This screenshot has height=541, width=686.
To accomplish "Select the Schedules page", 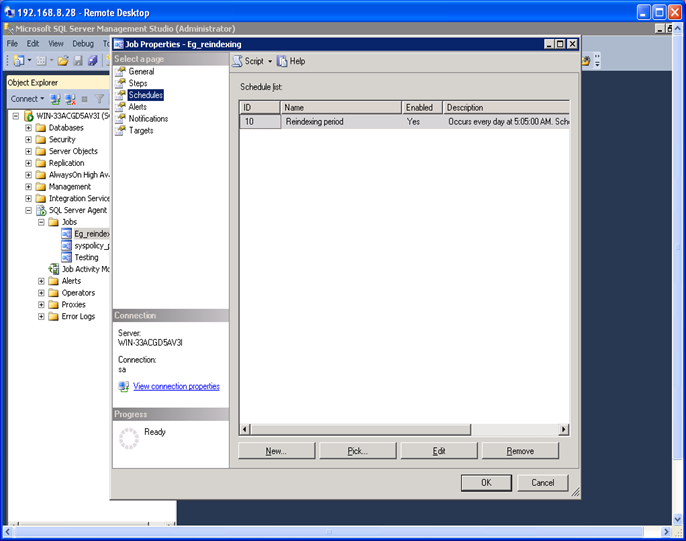I will 146,95.
